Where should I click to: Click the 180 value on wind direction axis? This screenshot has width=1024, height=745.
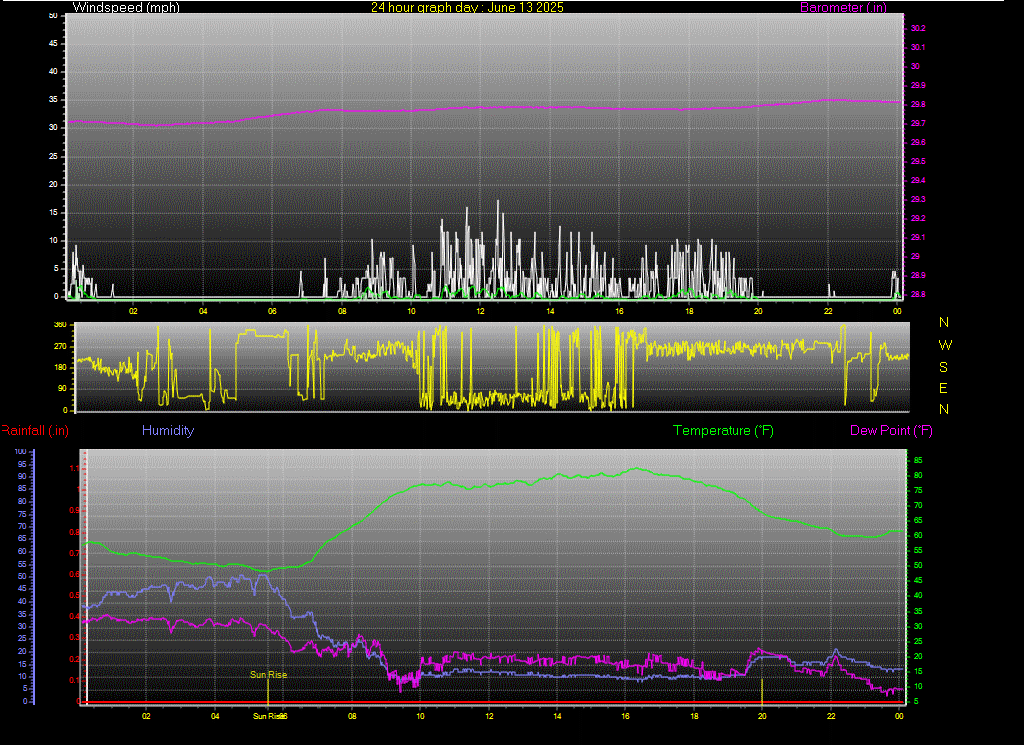click(60, 367)
